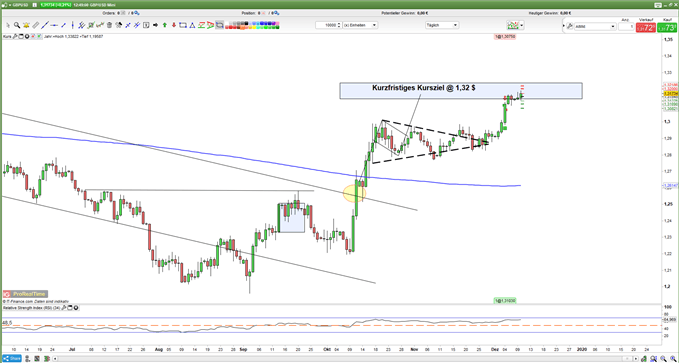Choose the triangle drawing tool
Viewport: 679px width, 363px height.
(x=192, y=25)
